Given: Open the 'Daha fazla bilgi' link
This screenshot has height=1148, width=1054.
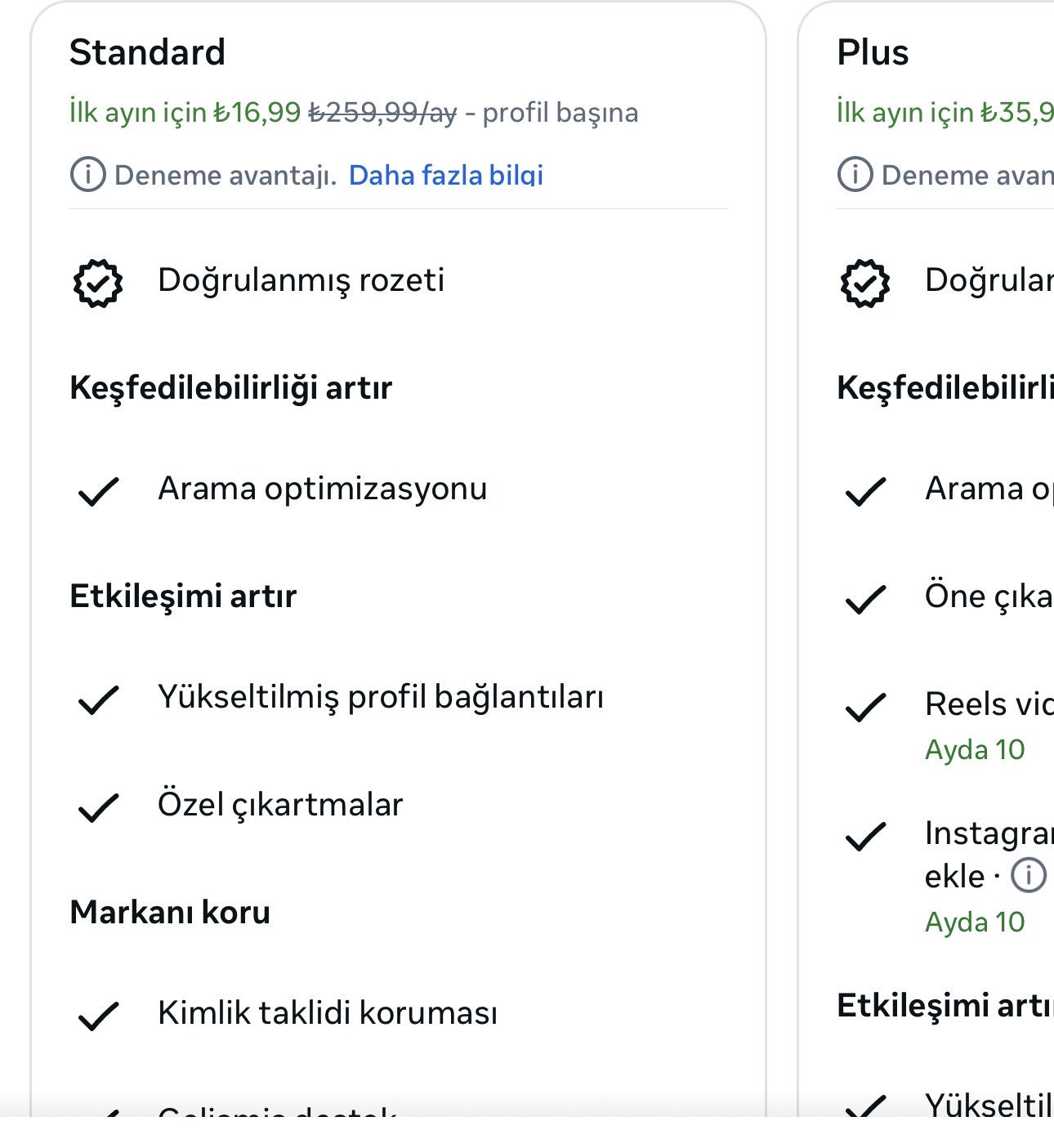Looking at the screenshot, I should 446,175.
